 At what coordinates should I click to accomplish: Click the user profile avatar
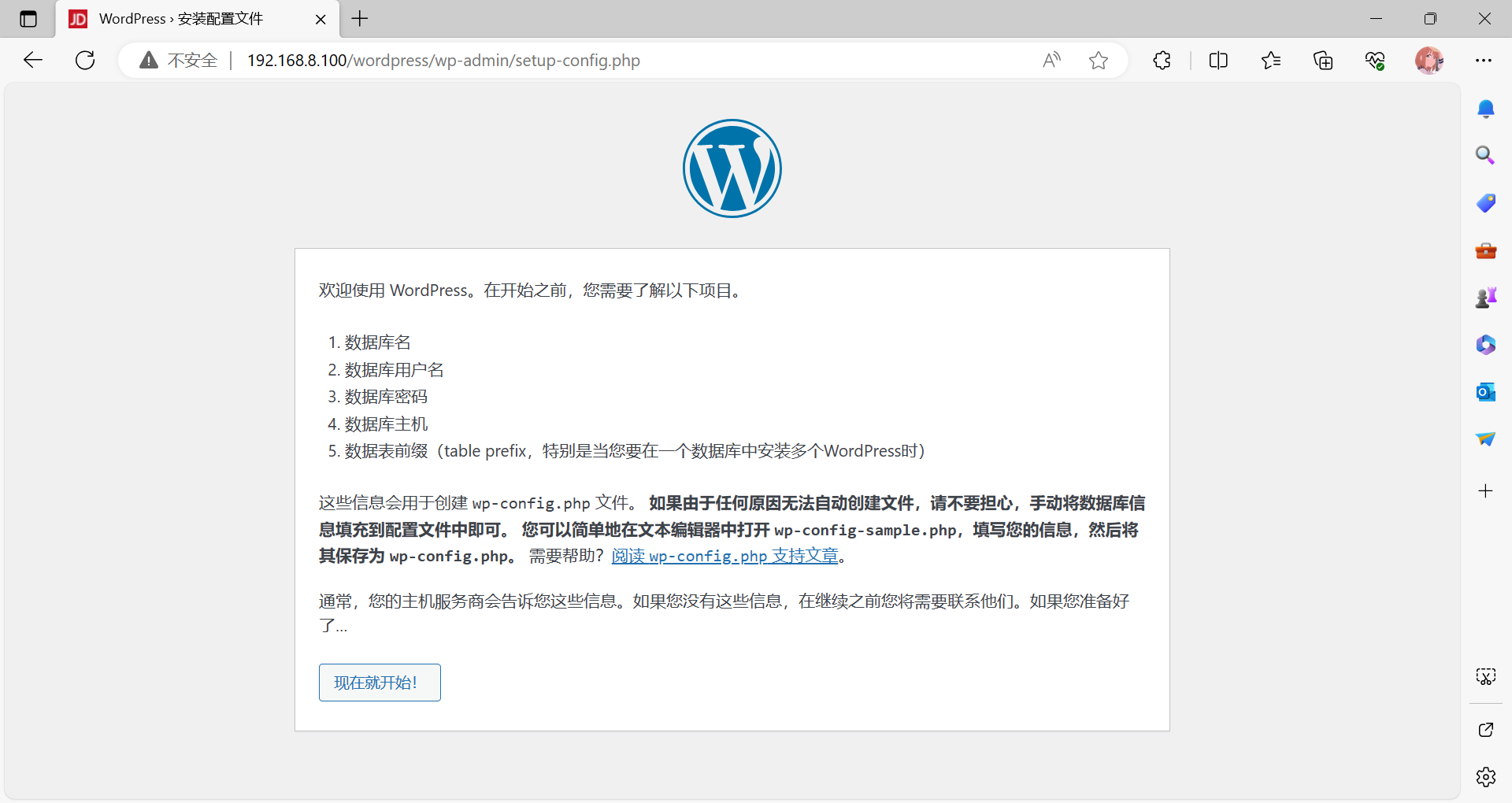click(x=1429, y=60)
